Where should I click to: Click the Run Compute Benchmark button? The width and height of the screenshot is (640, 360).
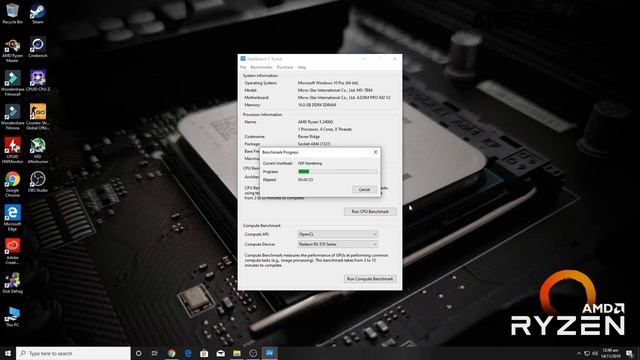tap(370, 279)
